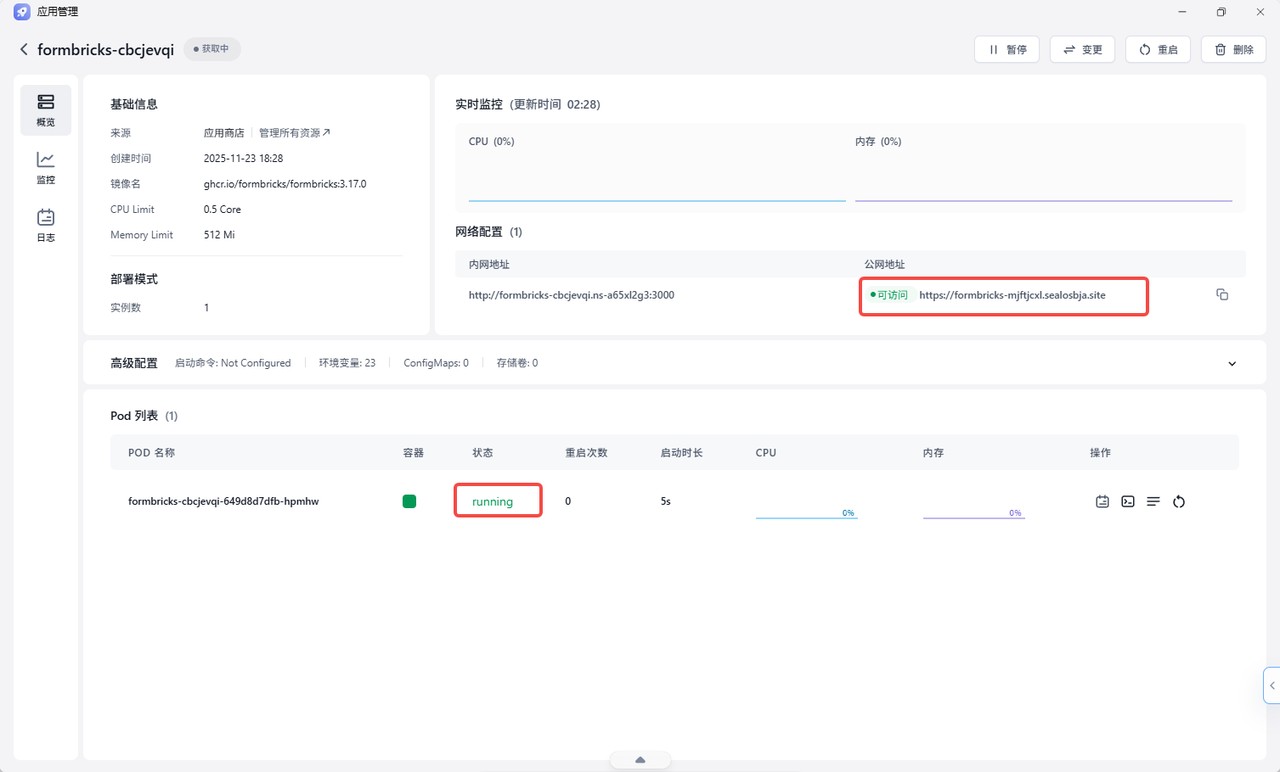The image size is (1280, 772).
Task: Click the 环境变量: 23 entry
Action: pos(347,363)
